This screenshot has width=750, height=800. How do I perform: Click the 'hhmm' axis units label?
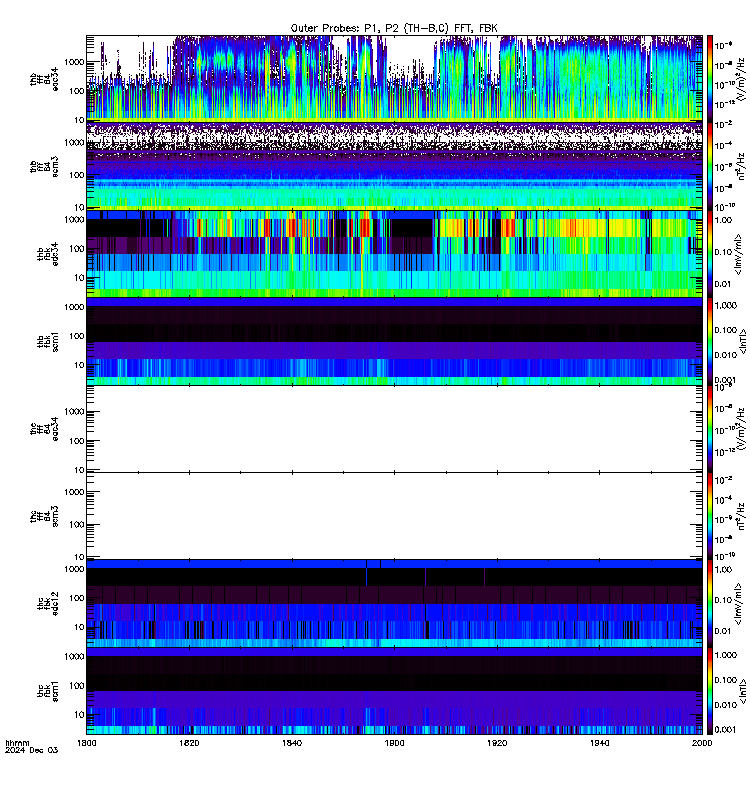[x=17, y=743]
